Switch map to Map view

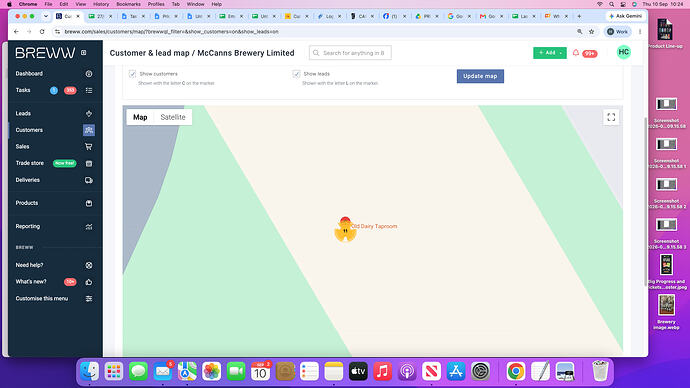140,117
